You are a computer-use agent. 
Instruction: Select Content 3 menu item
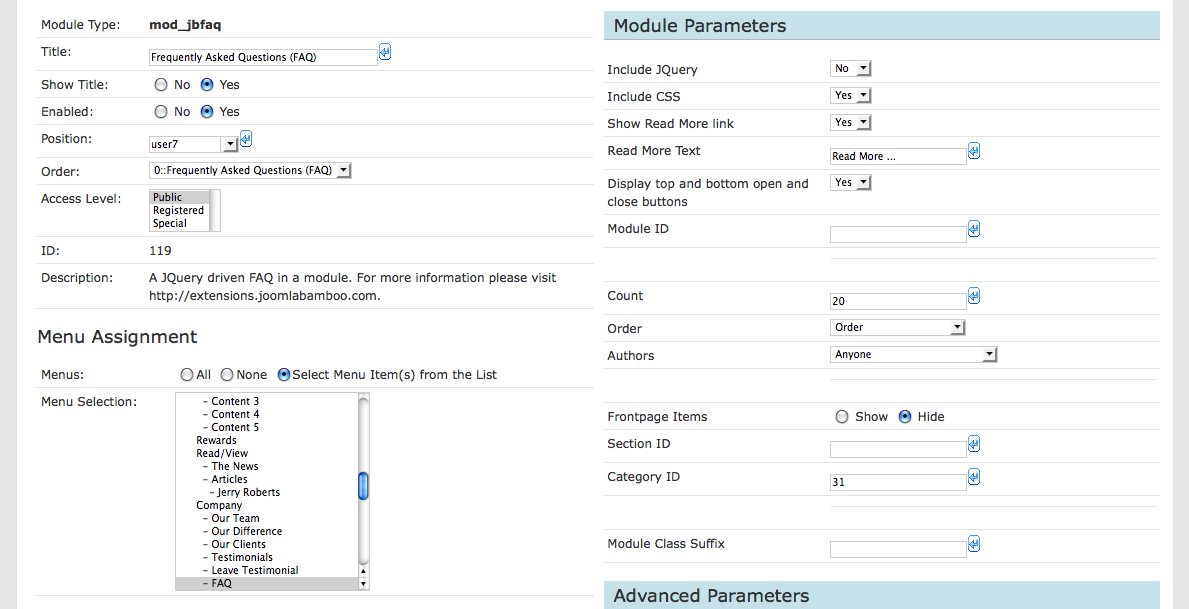[266, 401]
